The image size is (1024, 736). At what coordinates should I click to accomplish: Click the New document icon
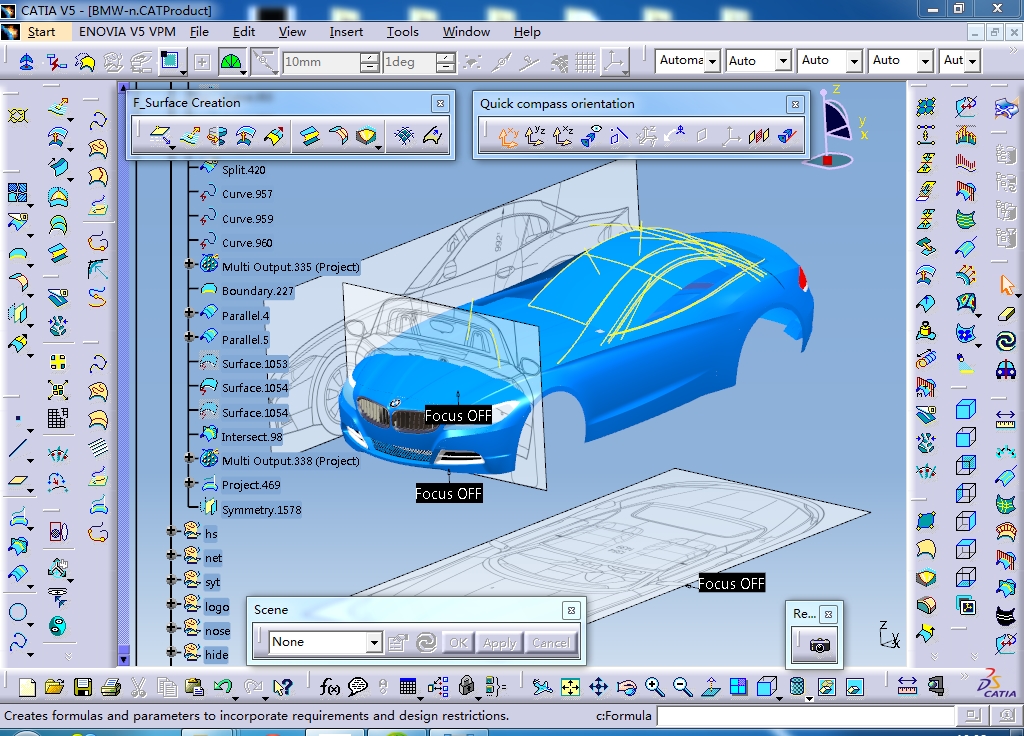click(27, 687)
